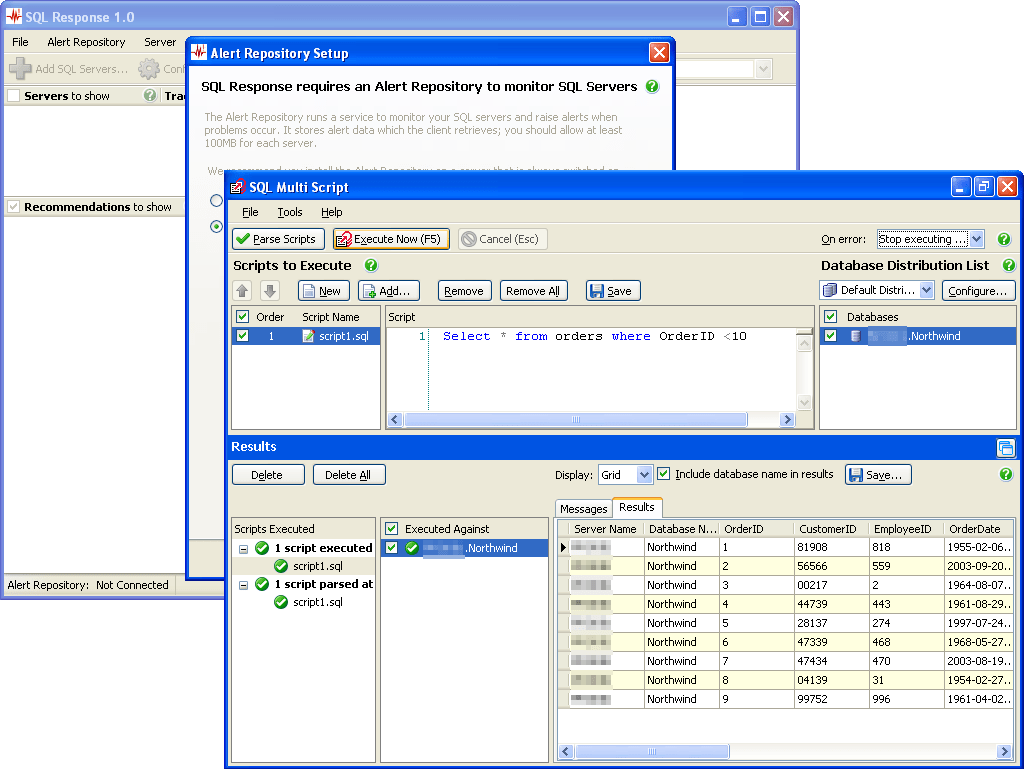Image resolution: width=1024 pixels, height=769 pixels.
Task: Click CustomerID column header
Action: (829, 529)
